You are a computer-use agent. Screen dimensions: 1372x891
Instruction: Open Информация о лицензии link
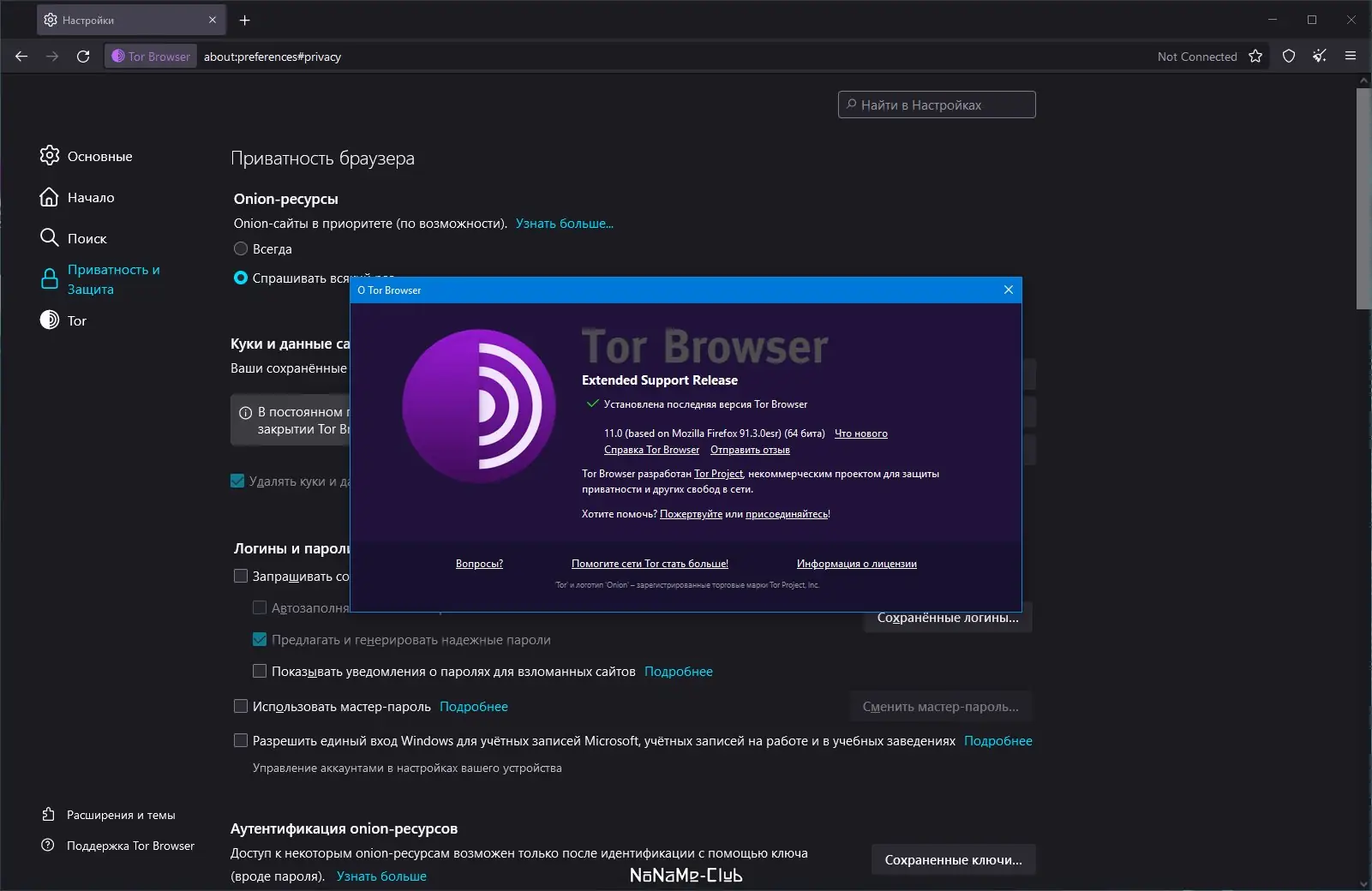[857, 564]
